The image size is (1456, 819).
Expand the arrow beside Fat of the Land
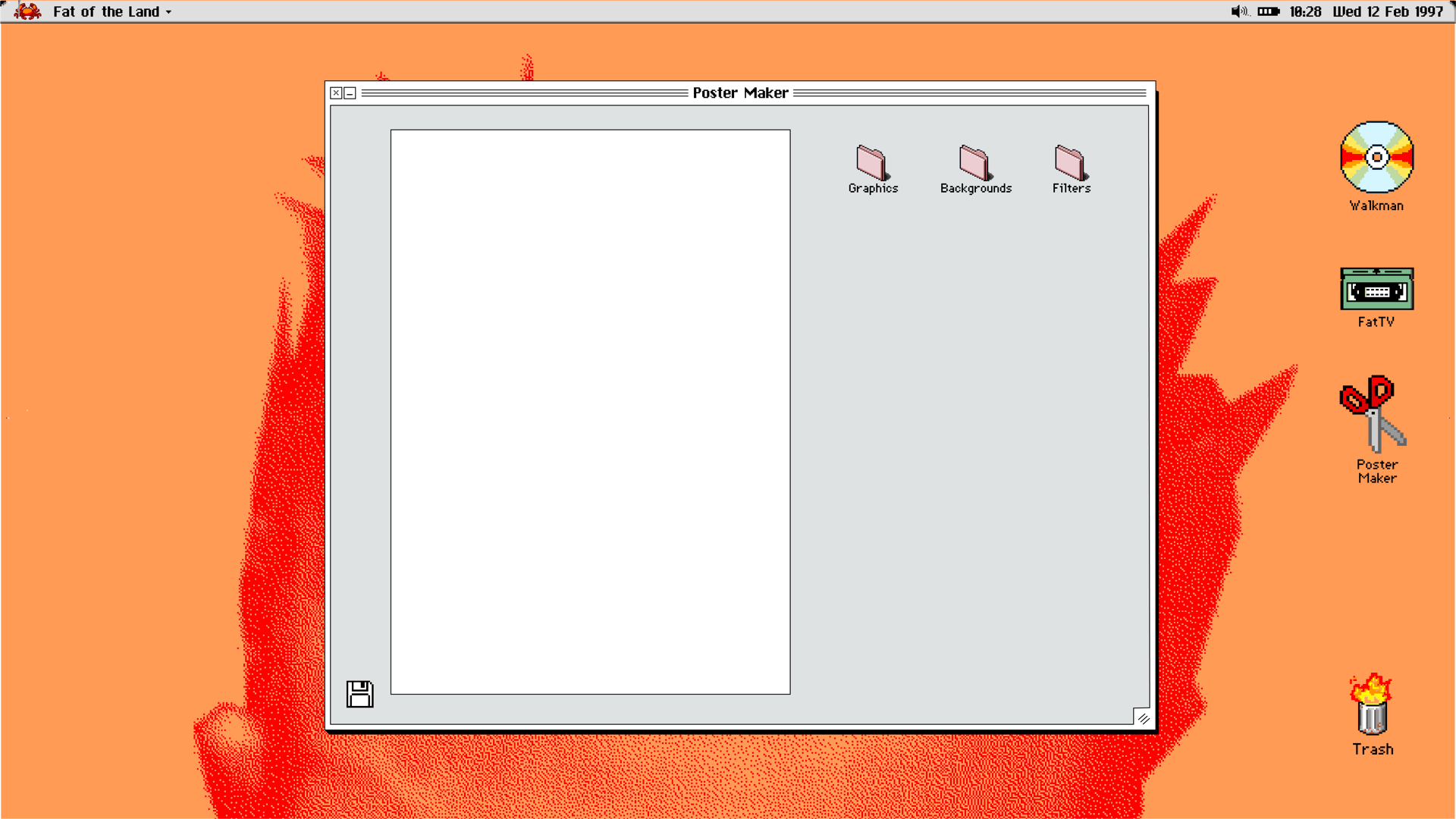pos(168,12)
